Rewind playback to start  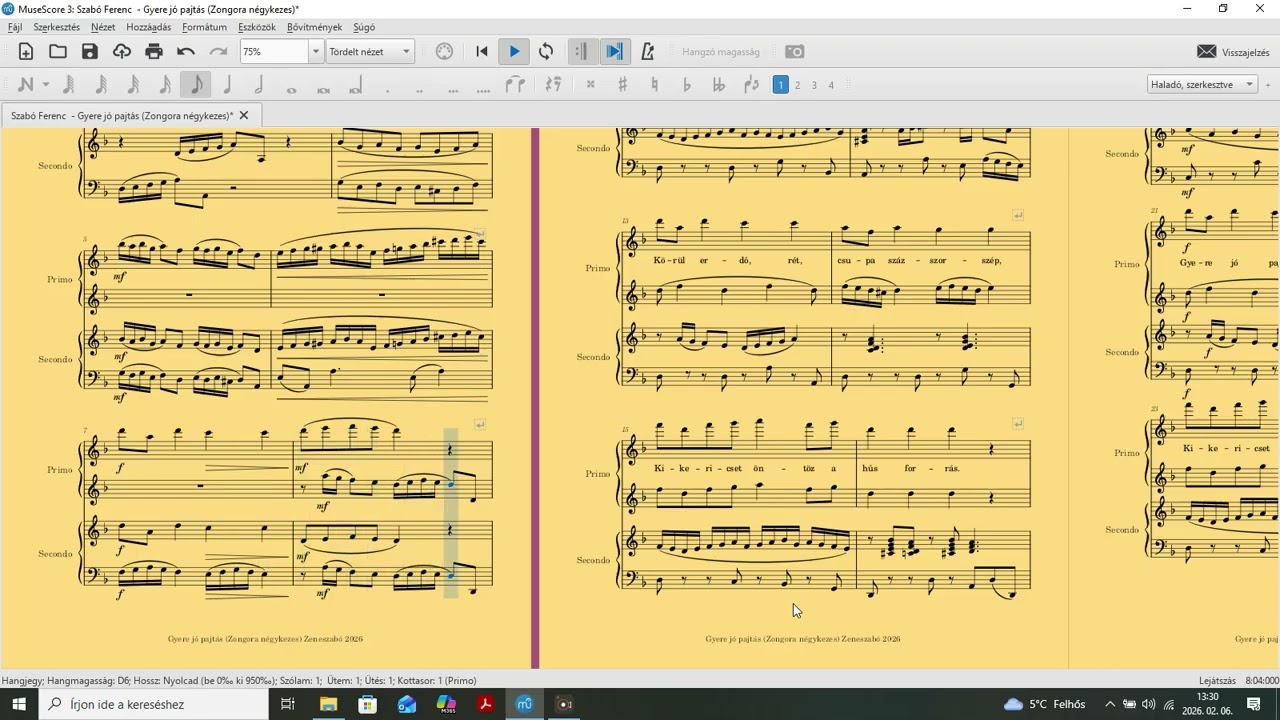click(482, 52)
